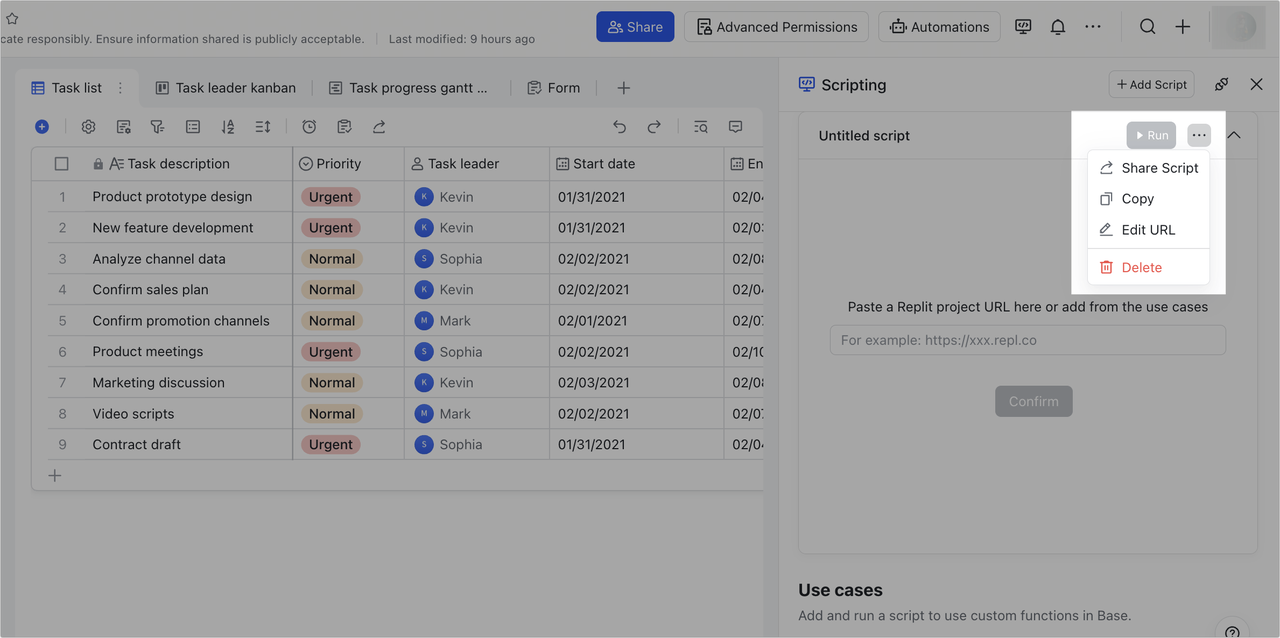
Task: Choose Delete from the script menu
Action: tap(1139, 267)
